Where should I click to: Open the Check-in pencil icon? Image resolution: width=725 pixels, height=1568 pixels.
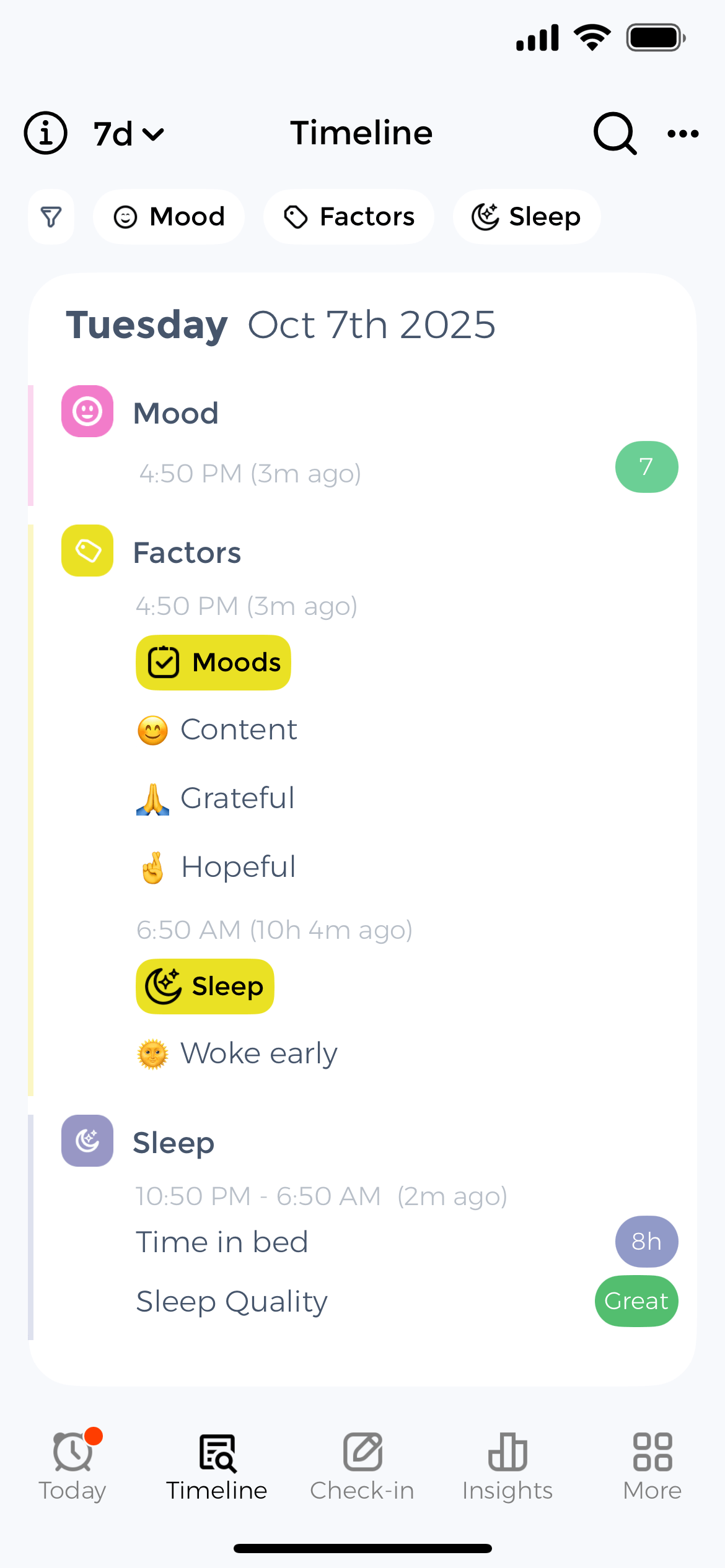pos(362,1452)
